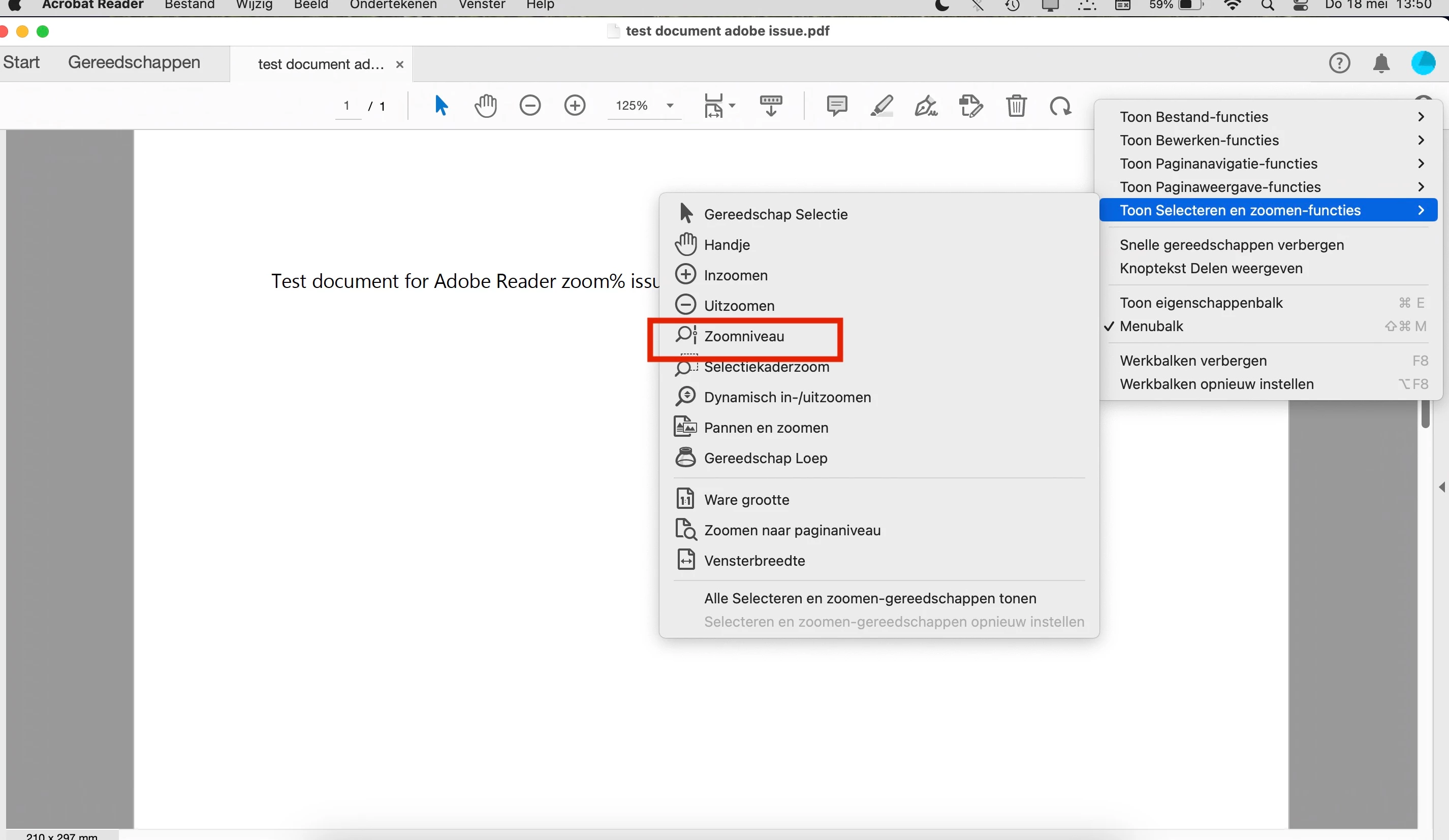
Task: Toggle Gereedschap Loep in the submenu
Action: click(x=765, y=458)
